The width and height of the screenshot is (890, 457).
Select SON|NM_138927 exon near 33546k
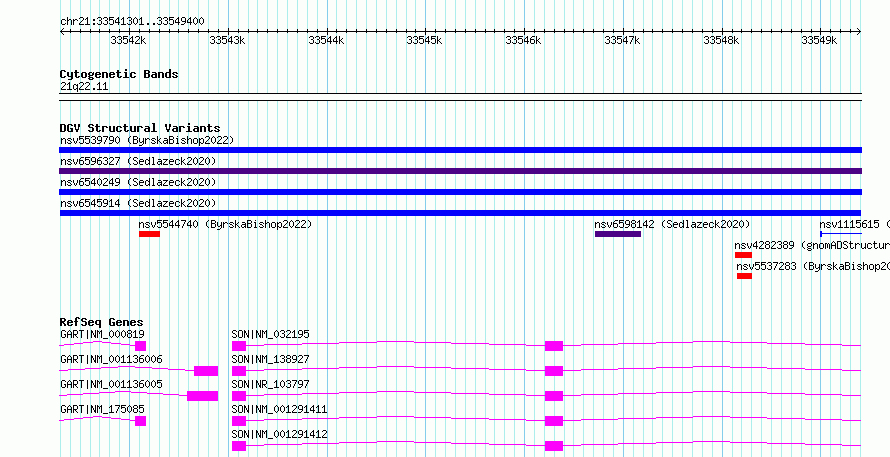pos(554,371)
